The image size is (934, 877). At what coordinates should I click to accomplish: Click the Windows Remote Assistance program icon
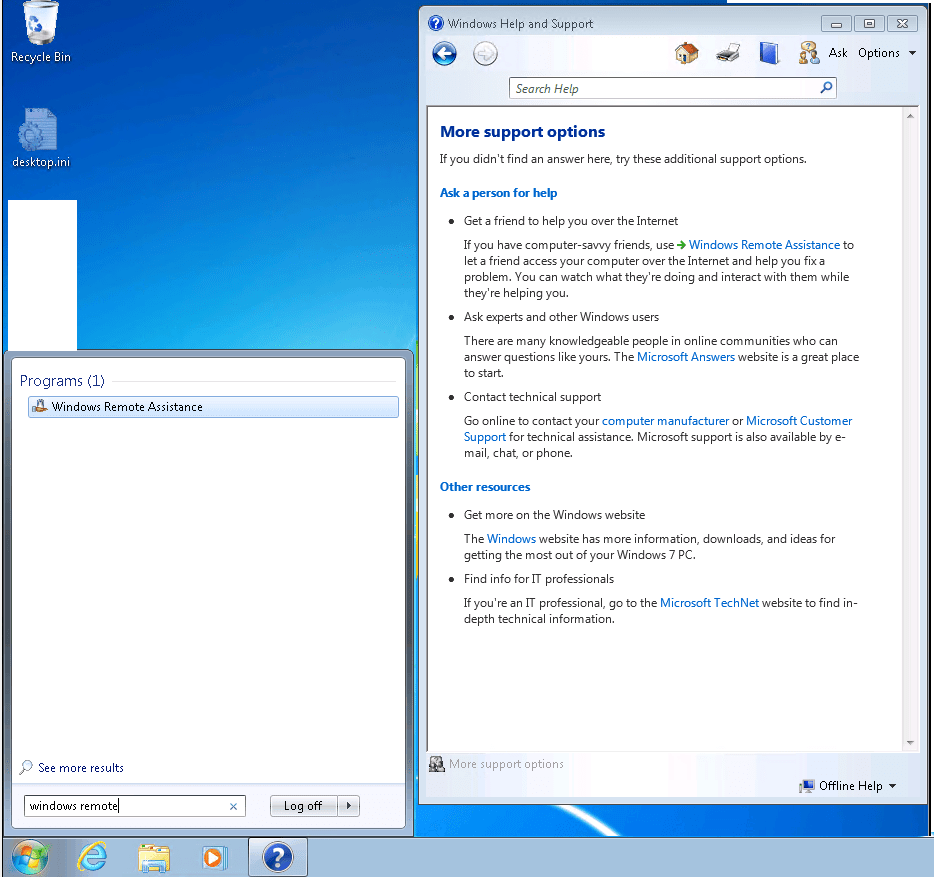click(39, 406)
